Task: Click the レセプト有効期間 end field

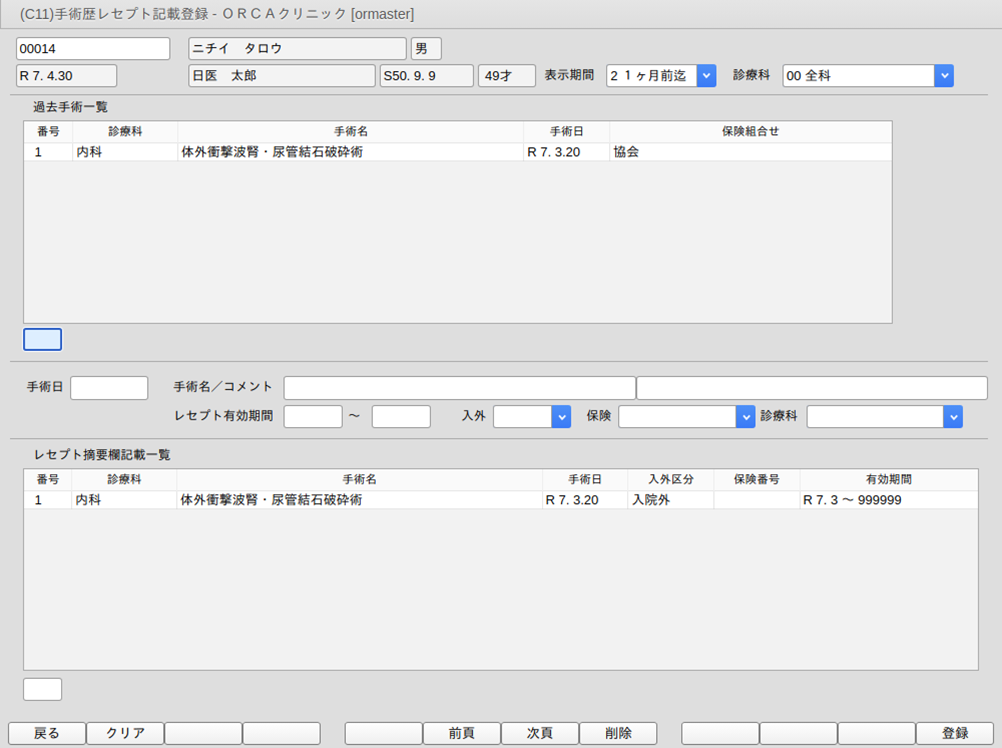Action: [401, 416]
